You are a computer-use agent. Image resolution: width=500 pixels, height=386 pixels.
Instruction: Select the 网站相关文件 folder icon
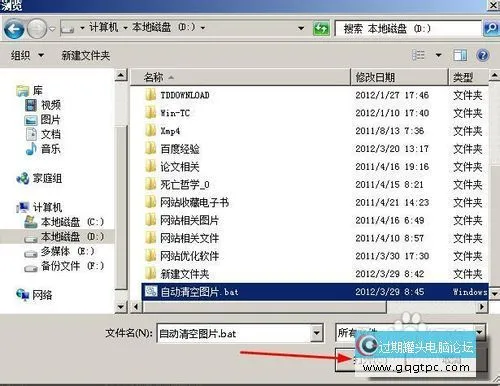click(151, 238)
